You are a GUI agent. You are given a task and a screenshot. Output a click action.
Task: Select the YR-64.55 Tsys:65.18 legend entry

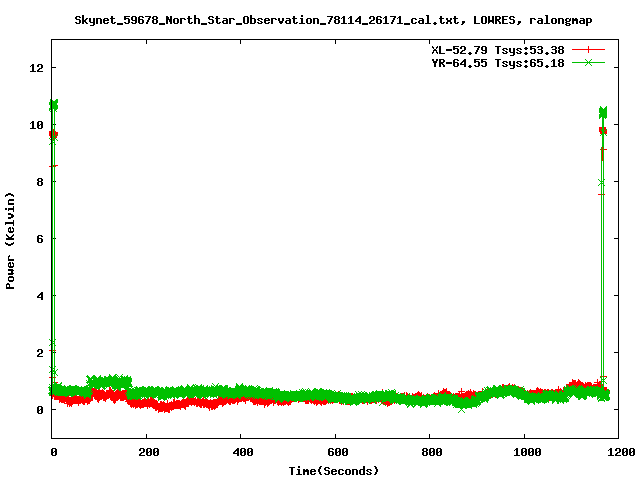(x=498, y=63)
